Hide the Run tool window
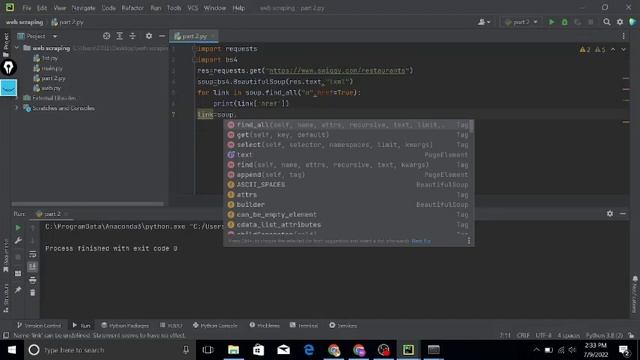The width and height of the screenshot is (640, 360). [623, 213]
